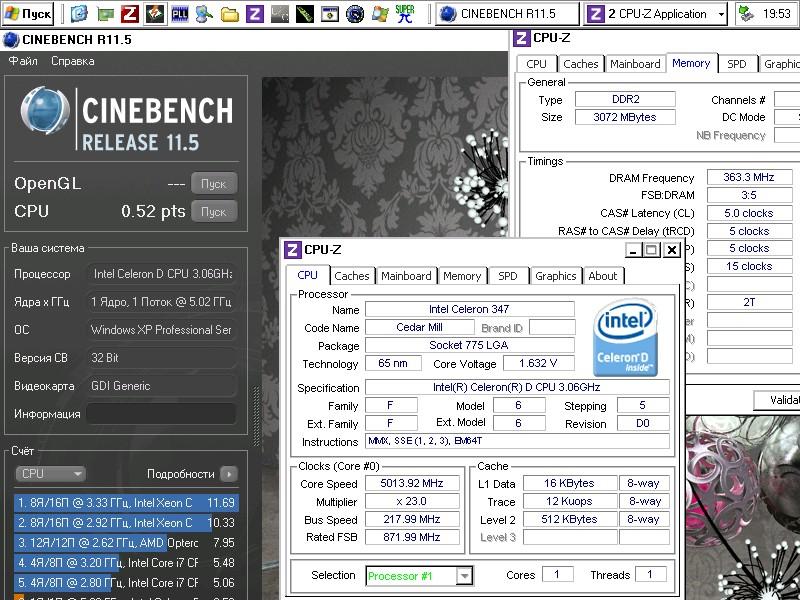This screenshot has height=600, width=800.
Task: Switch to Mainboard tab in back CPU-Z window
Action: pyautogui.click(x=635, y=64)
